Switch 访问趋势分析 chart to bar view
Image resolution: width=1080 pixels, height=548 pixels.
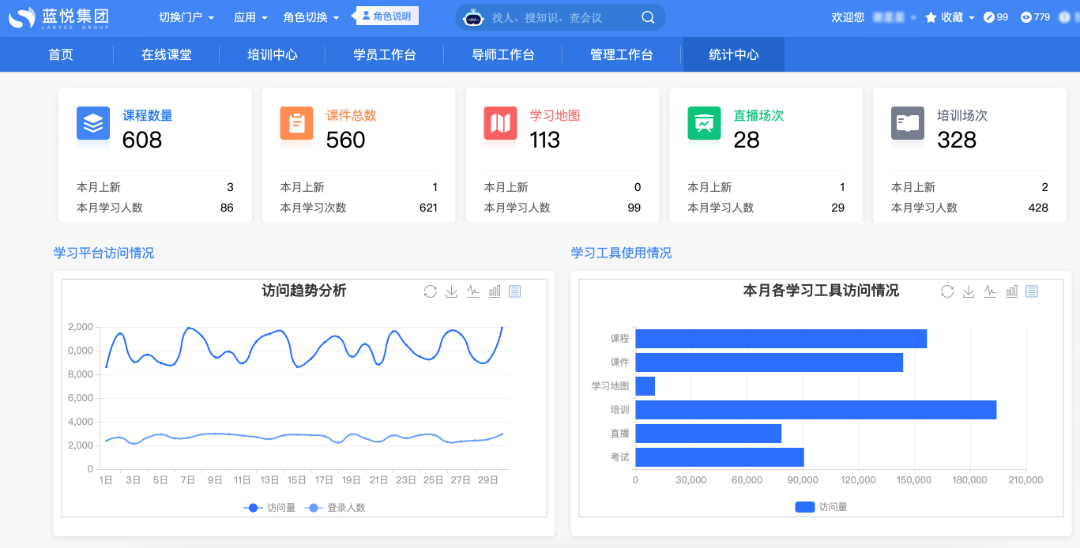[x=495, y=291]
